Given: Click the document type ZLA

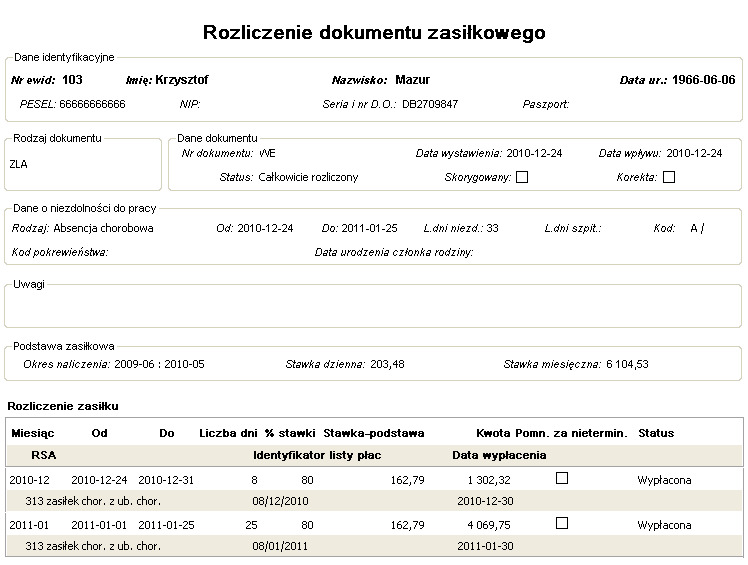Looking at the screenshot, I should click(19, 164).
